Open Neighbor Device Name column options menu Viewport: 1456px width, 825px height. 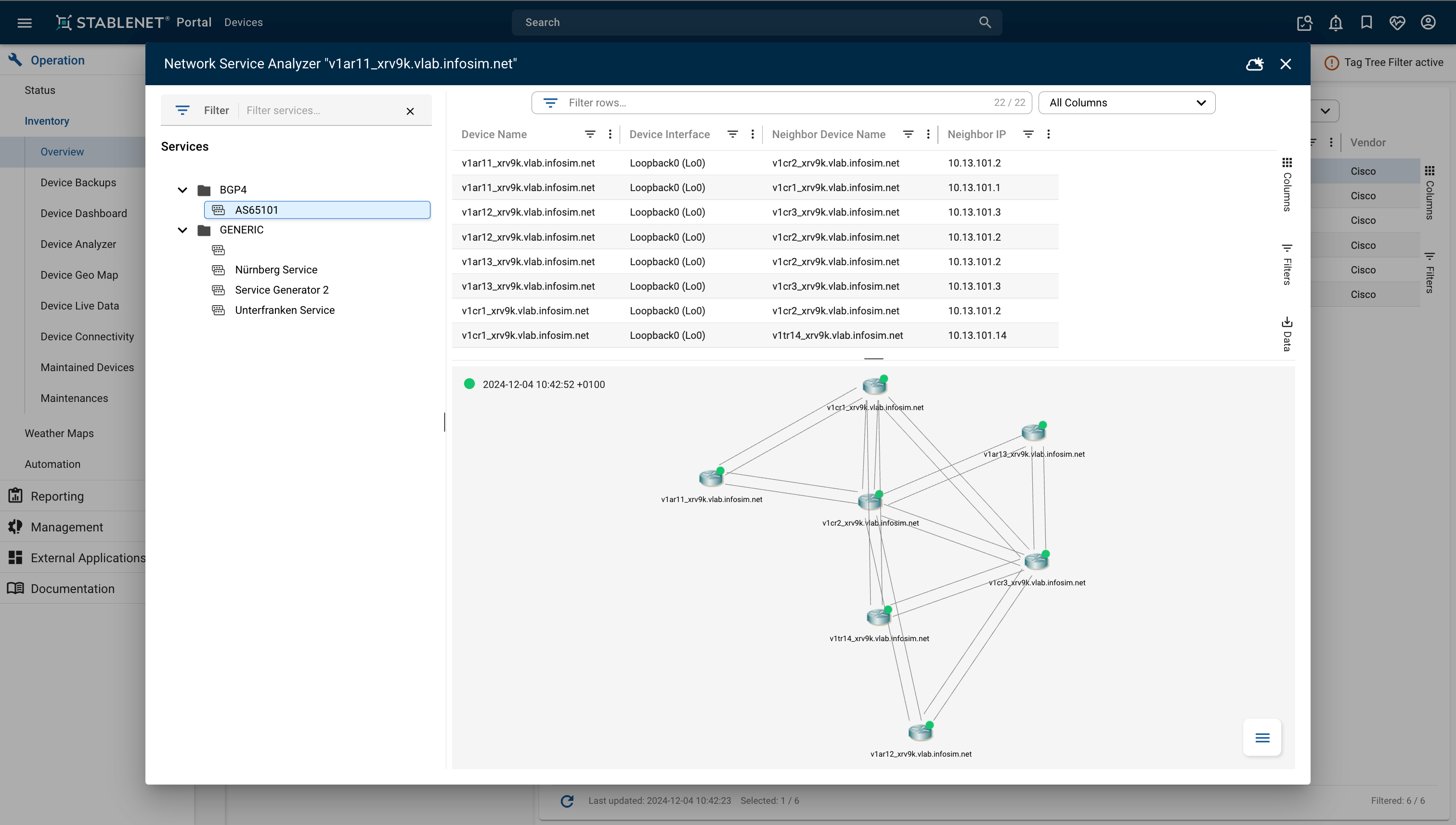[928, 134]
